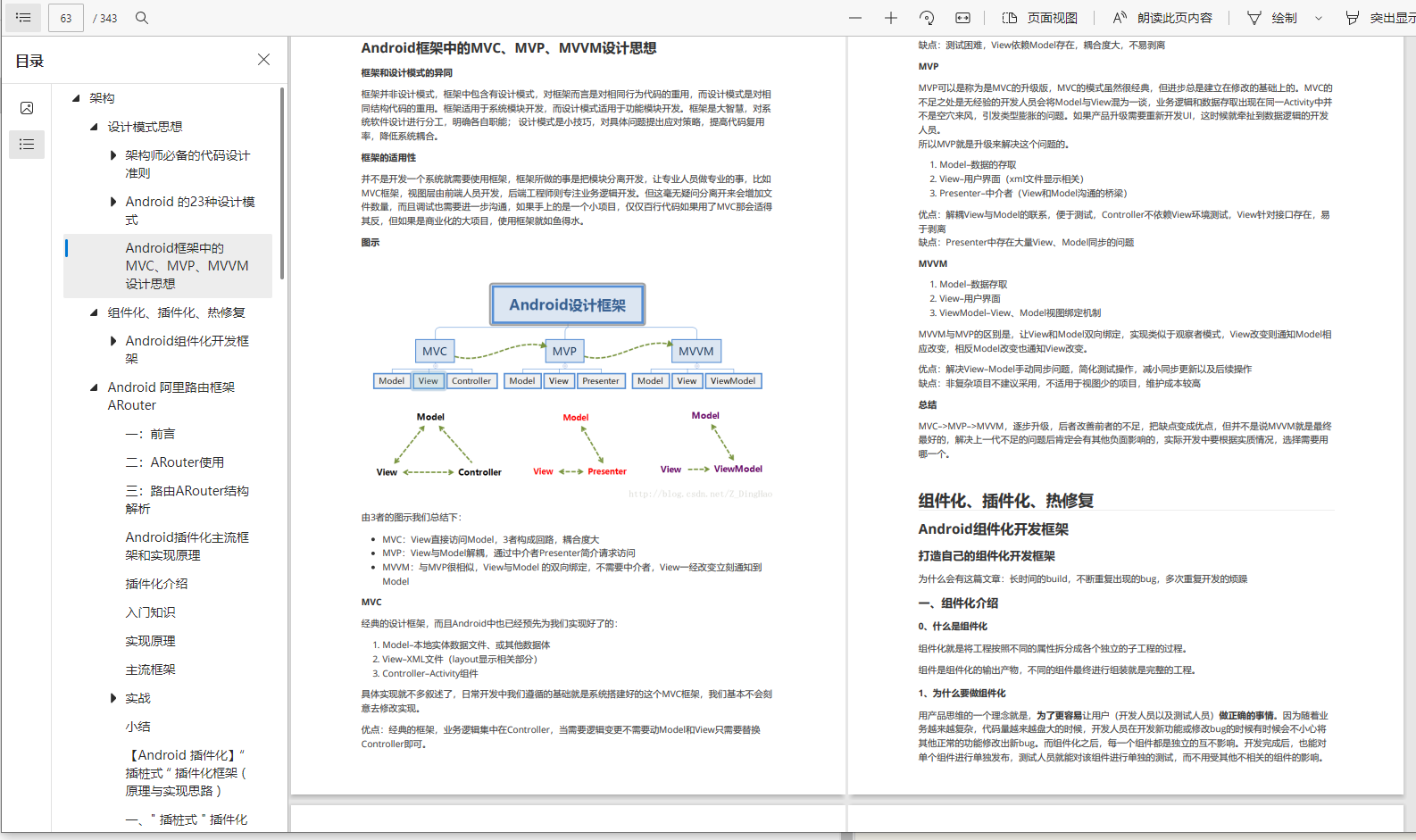The height and width of the screenshot is (840, 1416).
Task: Click the / 343 total pages label
Action: point(105,18)
